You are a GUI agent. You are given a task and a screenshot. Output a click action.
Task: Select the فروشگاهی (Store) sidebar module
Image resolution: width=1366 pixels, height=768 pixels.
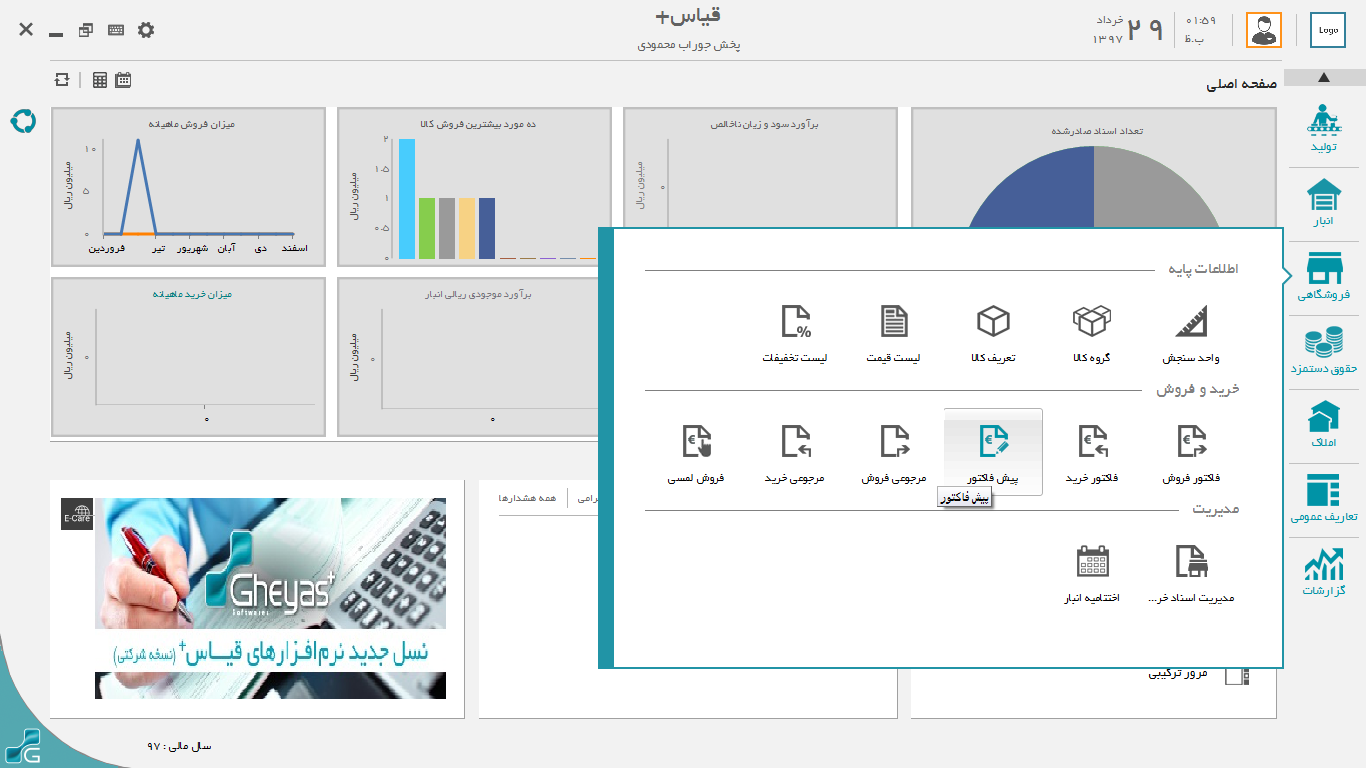click(x=1324, y=277)
